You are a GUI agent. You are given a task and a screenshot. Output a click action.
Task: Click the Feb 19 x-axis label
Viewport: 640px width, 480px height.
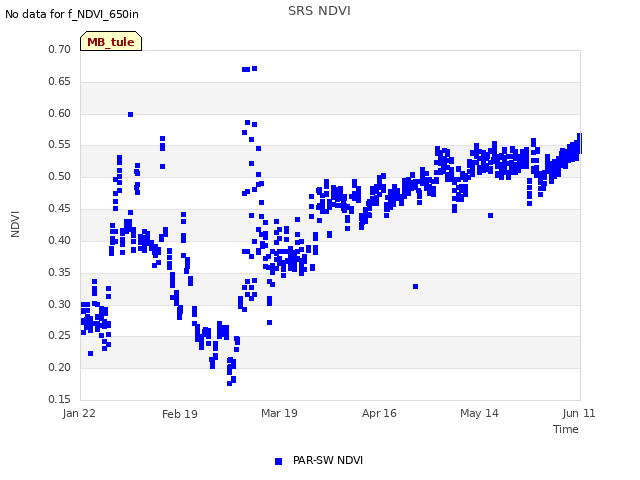click(180, 414)
